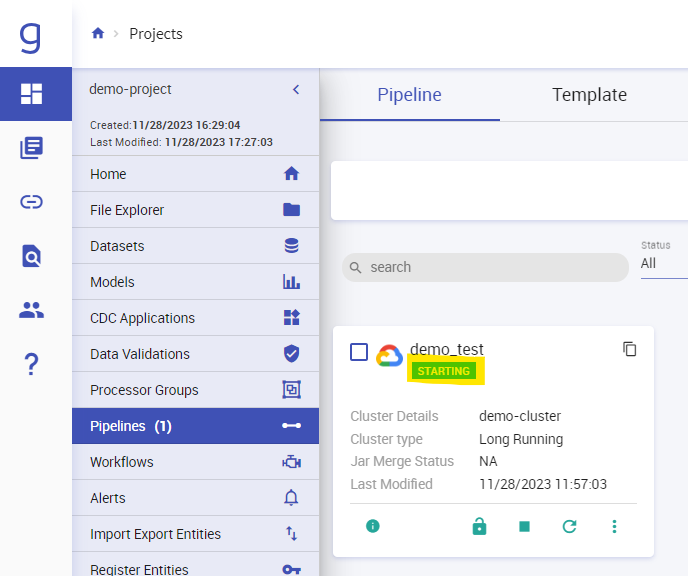
Task: Click the lock icon on demo_test card
Action: point(479,526)
